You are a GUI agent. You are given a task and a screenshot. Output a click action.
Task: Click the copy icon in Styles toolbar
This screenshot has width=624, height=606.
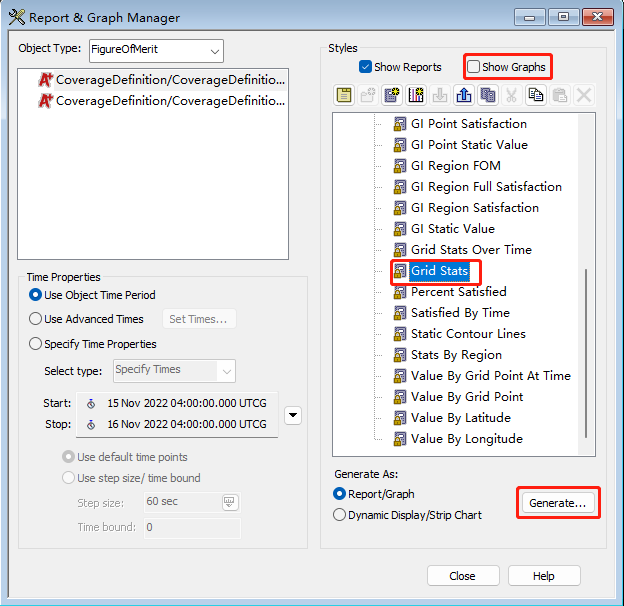pos(536,95)
